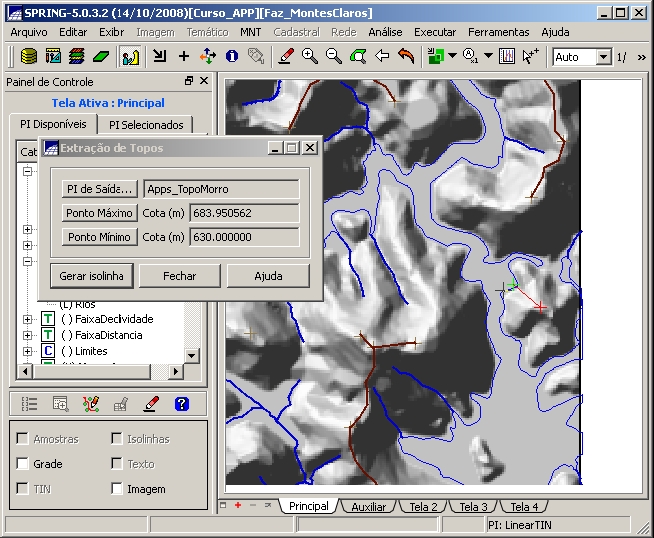This screenshot has height=538, width=654.
Task: Select the pan (four-arrow move) tool
Action: click(x=208, y=57)
